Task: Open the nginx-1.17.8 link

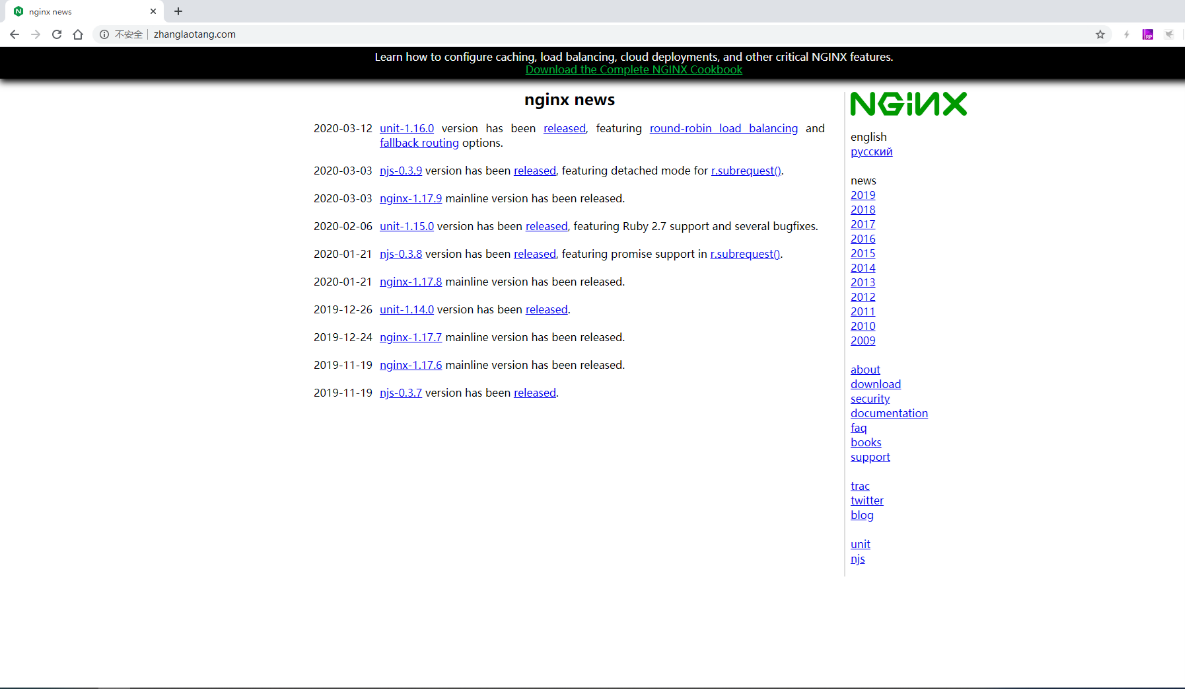Action: tap(410, 282)
